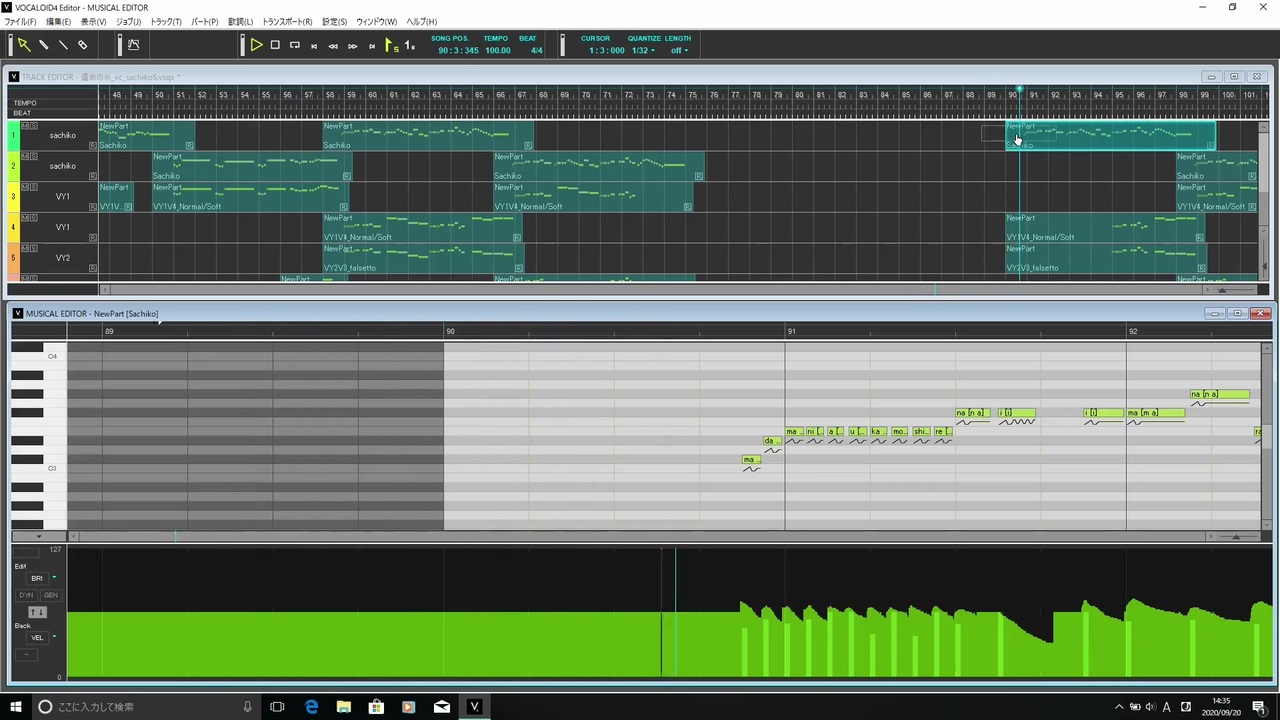Image resolution: width=1280 pixels, height=720 pixels.
Task: Click the R render icon on track 5
Action: [93, 268]
